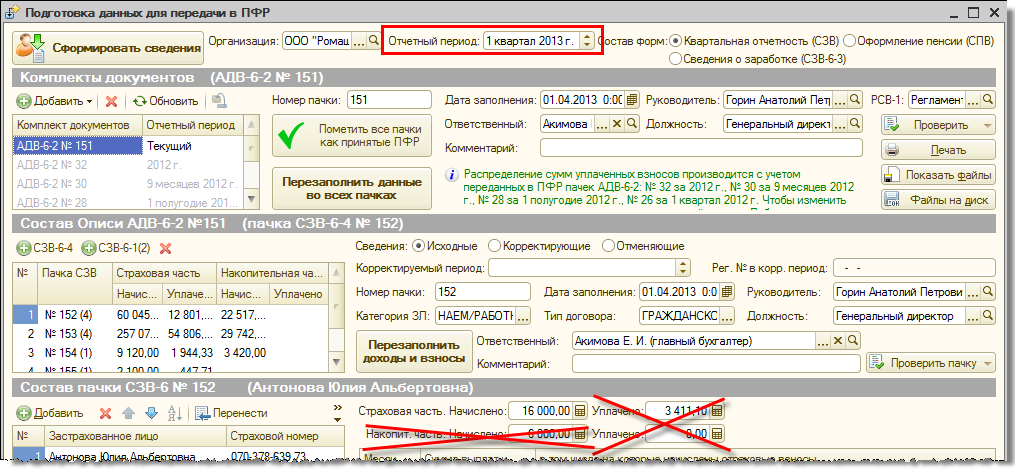This screenshot has height=470, width=1015.
Task: Select pack row № 154 (1)
Action: pos(172,353)
